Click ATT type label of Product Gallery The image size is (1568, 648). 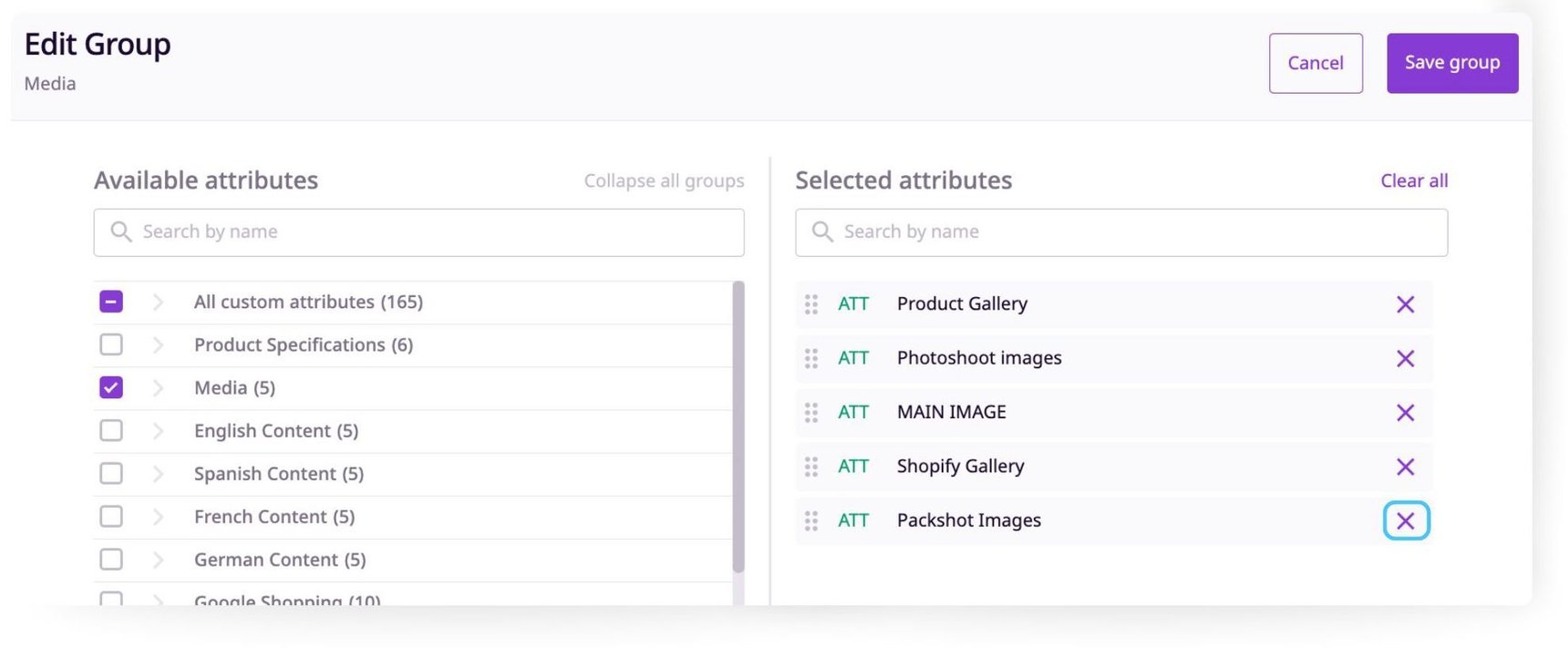point(853,304)
